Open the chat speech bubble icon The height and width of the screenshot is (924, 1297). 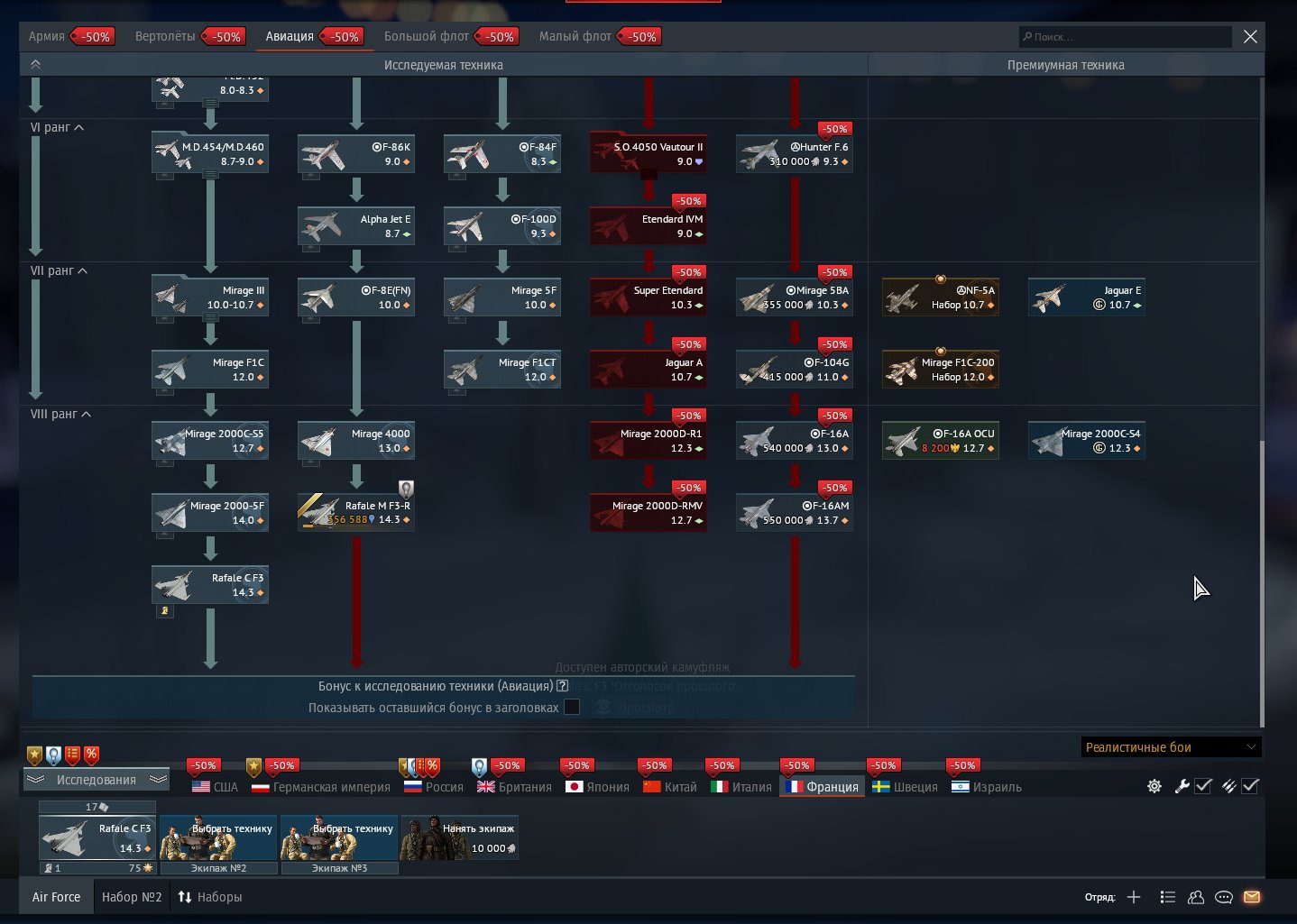[x=1223, y=897]
